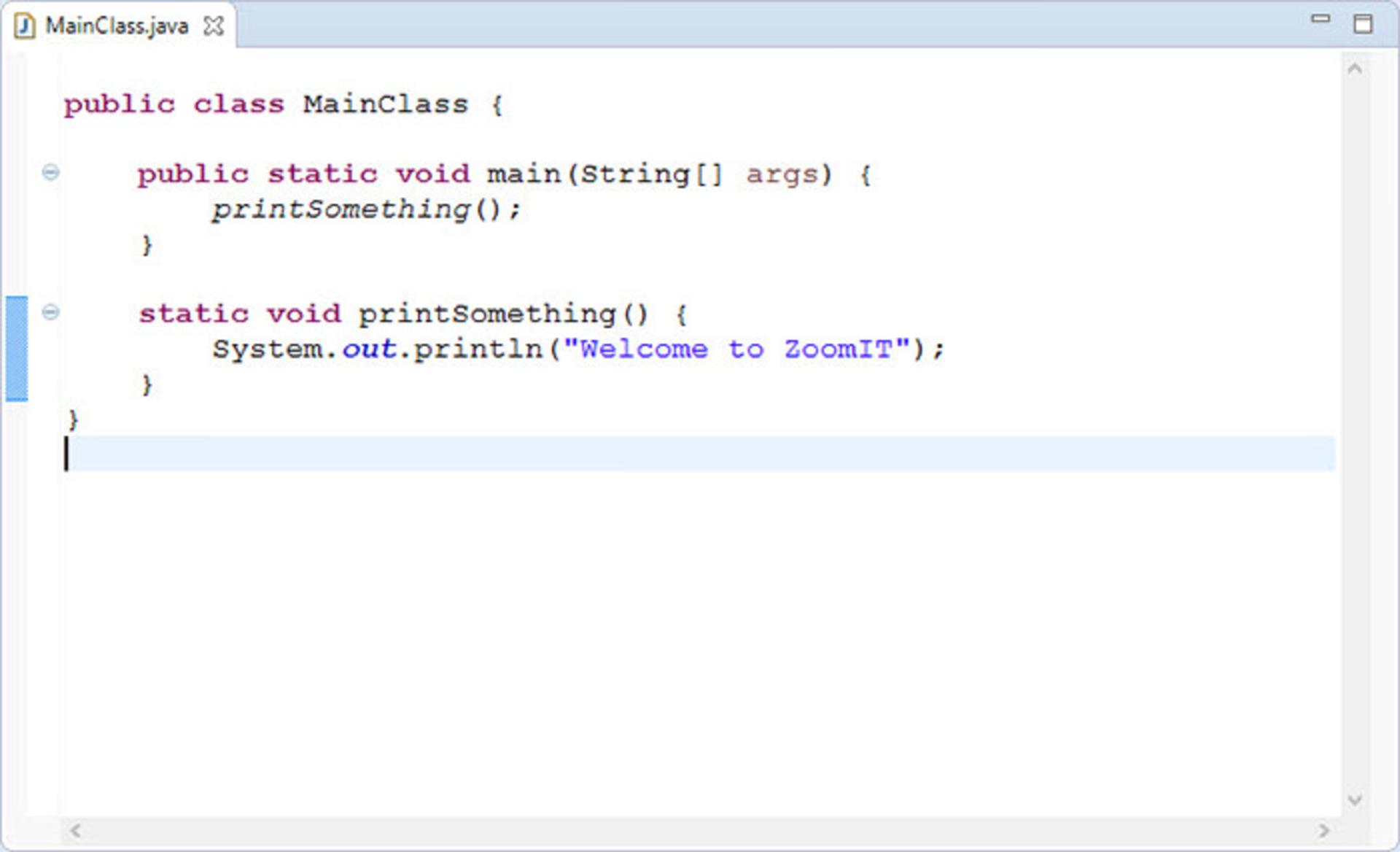This screenshot has width=1400, height=852.
Task: Click the printSomething method declaration name
Action: (x=487, y=314)
